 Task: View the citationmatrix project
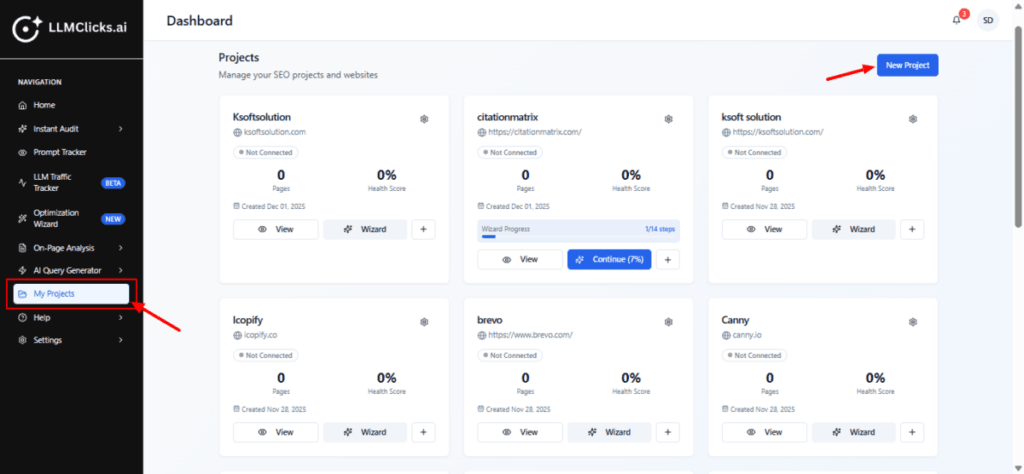[x=520, y=259]
